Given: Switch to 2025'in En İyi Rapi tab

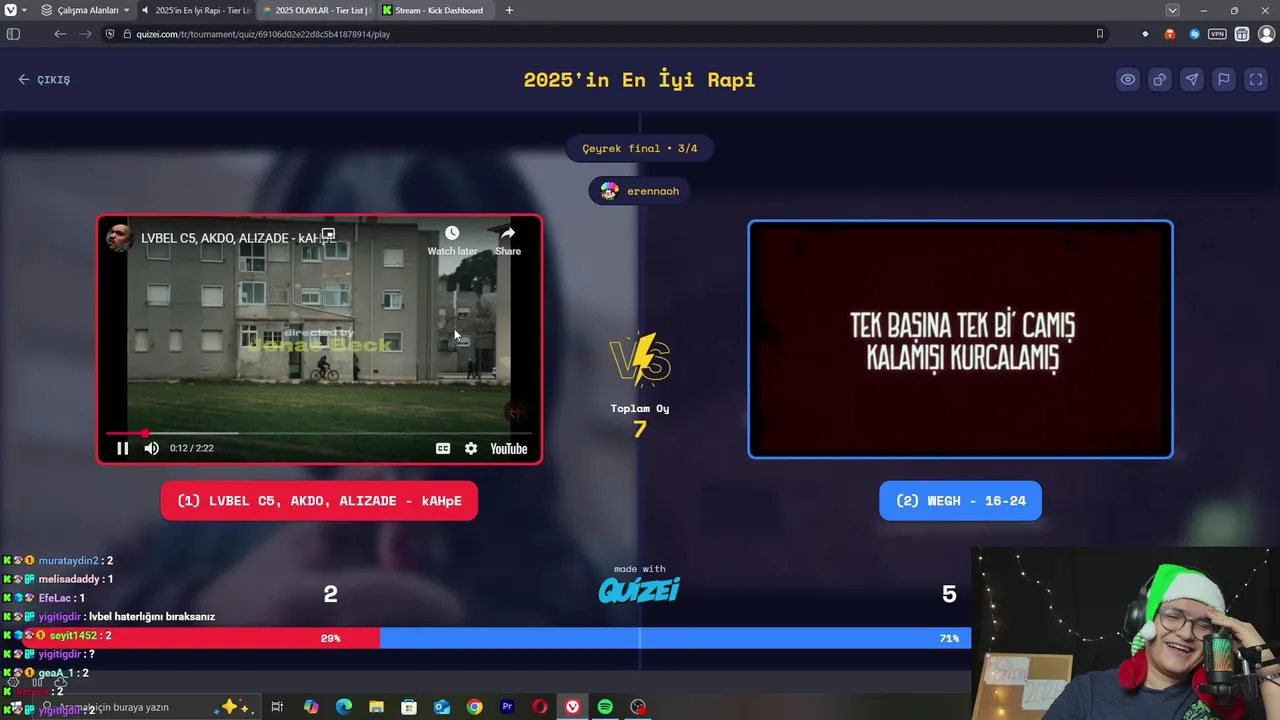Looking at the screenshot, I should (196, 10).
